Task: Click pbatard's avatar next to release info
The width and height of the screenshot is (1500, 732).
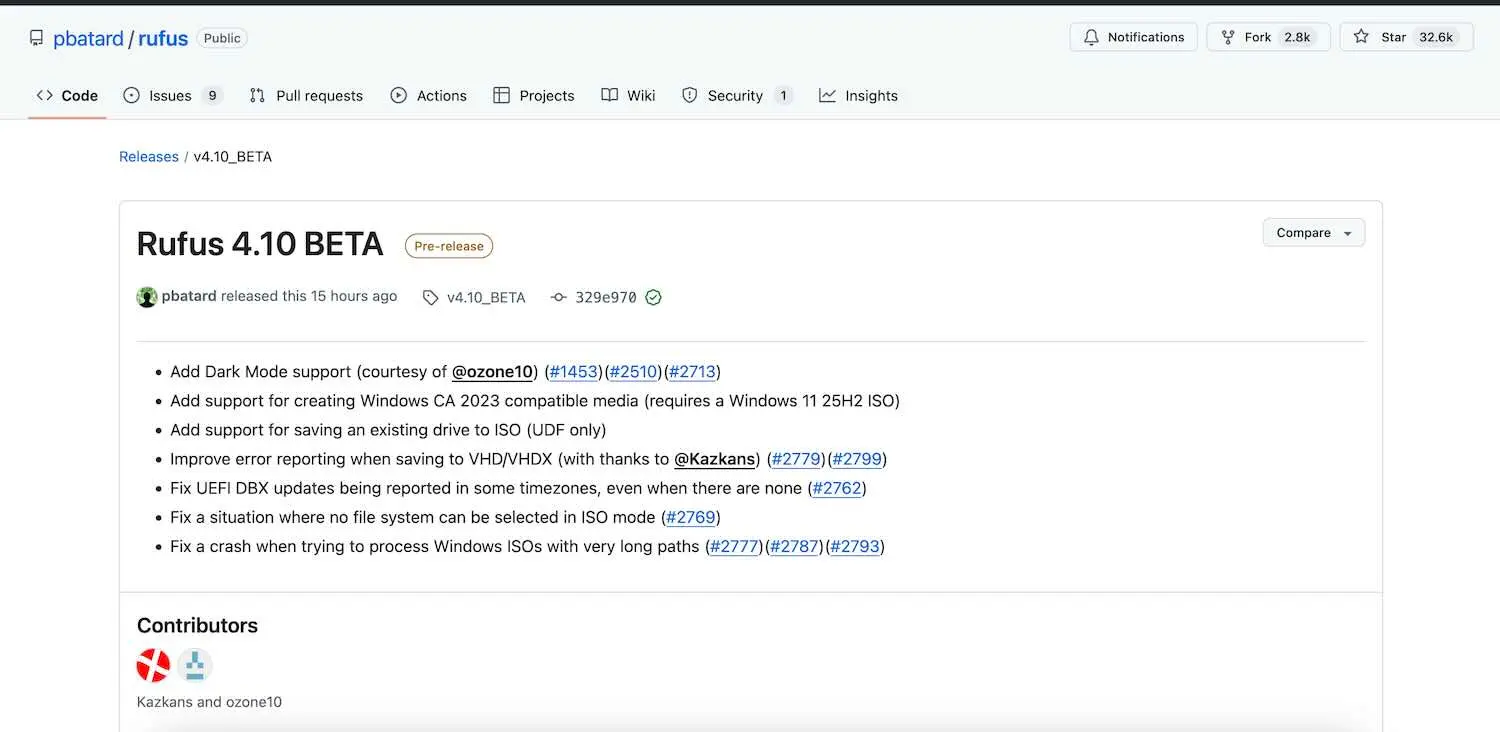Action: (x=147, y=297)
